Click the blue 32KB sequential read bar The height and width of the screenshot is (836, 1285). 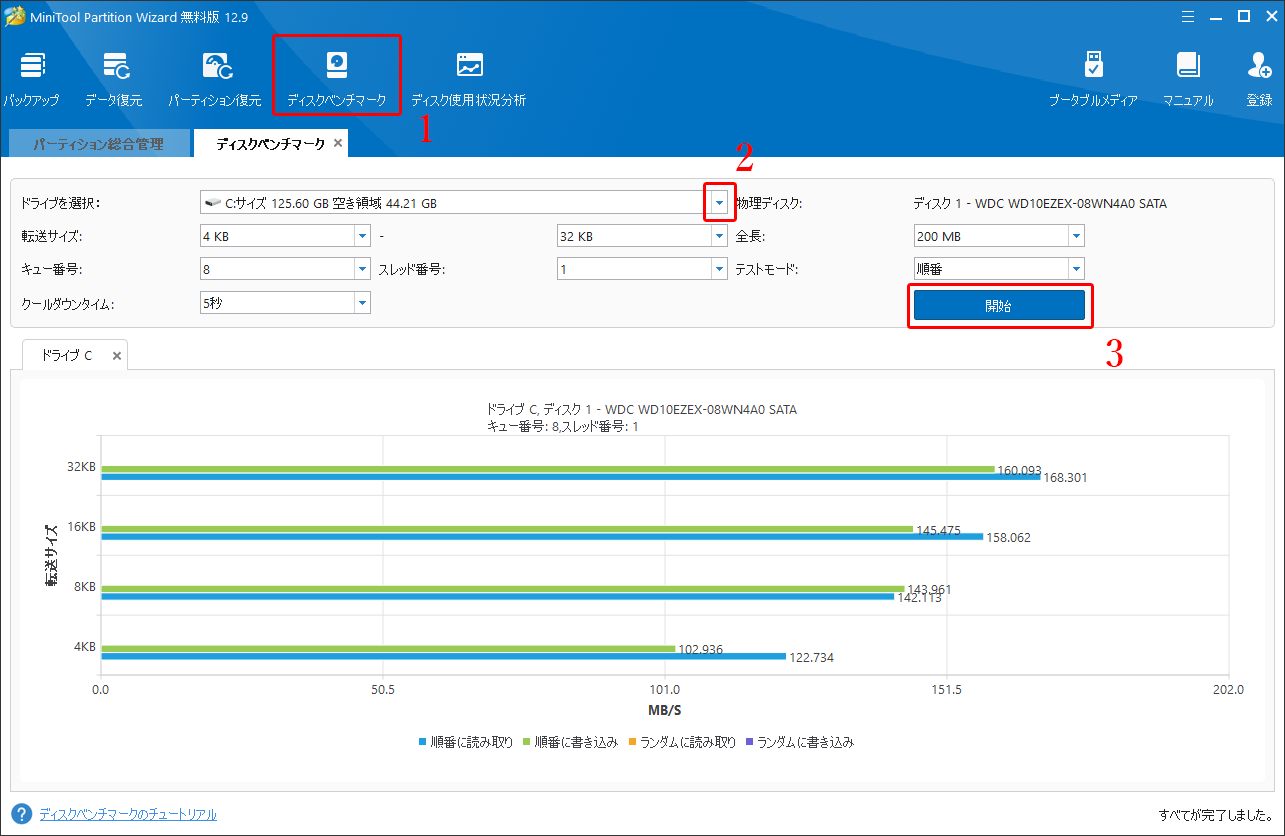571,477
